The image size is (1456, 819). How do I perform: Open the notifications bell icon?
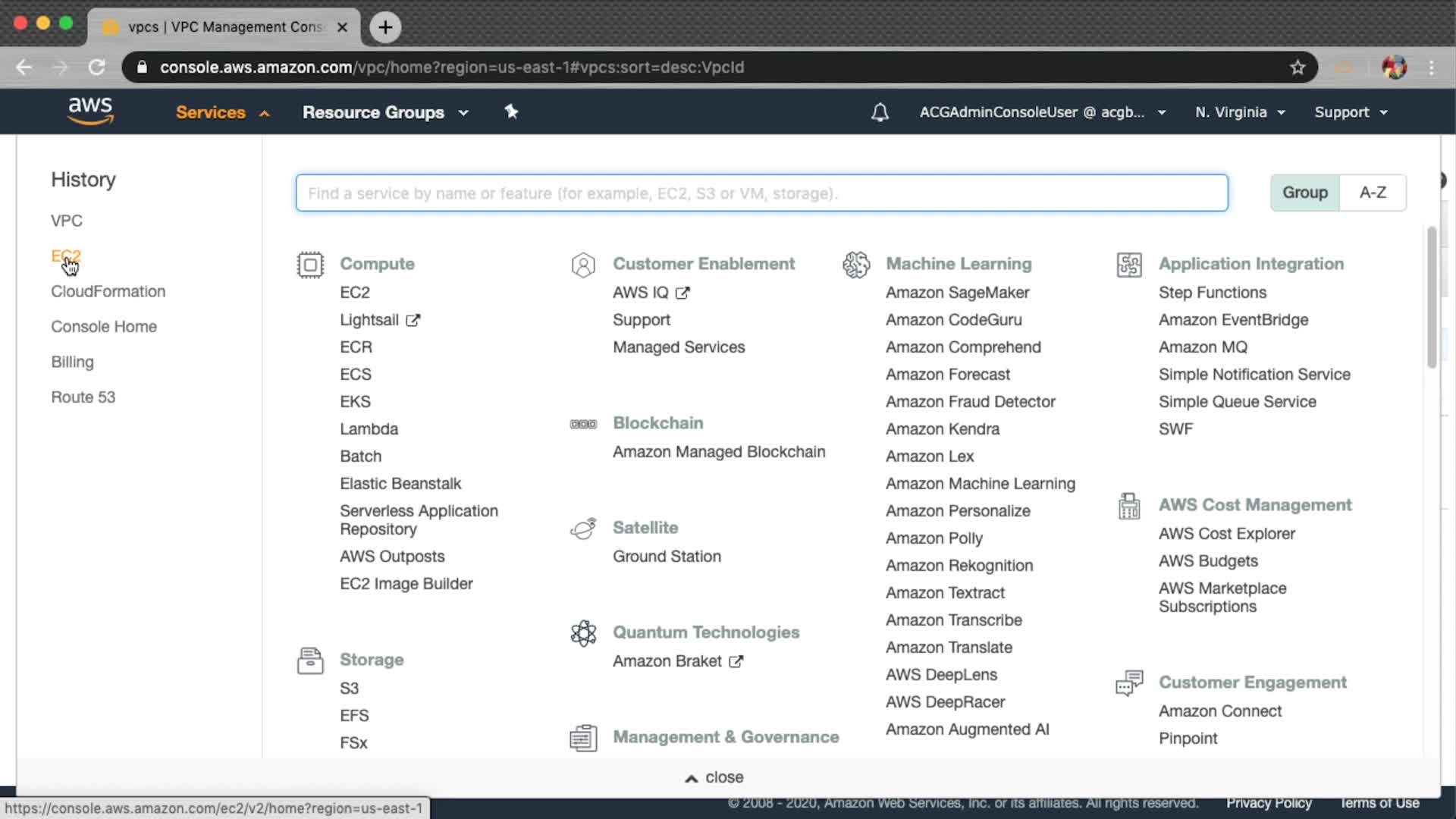pos(880,112)
